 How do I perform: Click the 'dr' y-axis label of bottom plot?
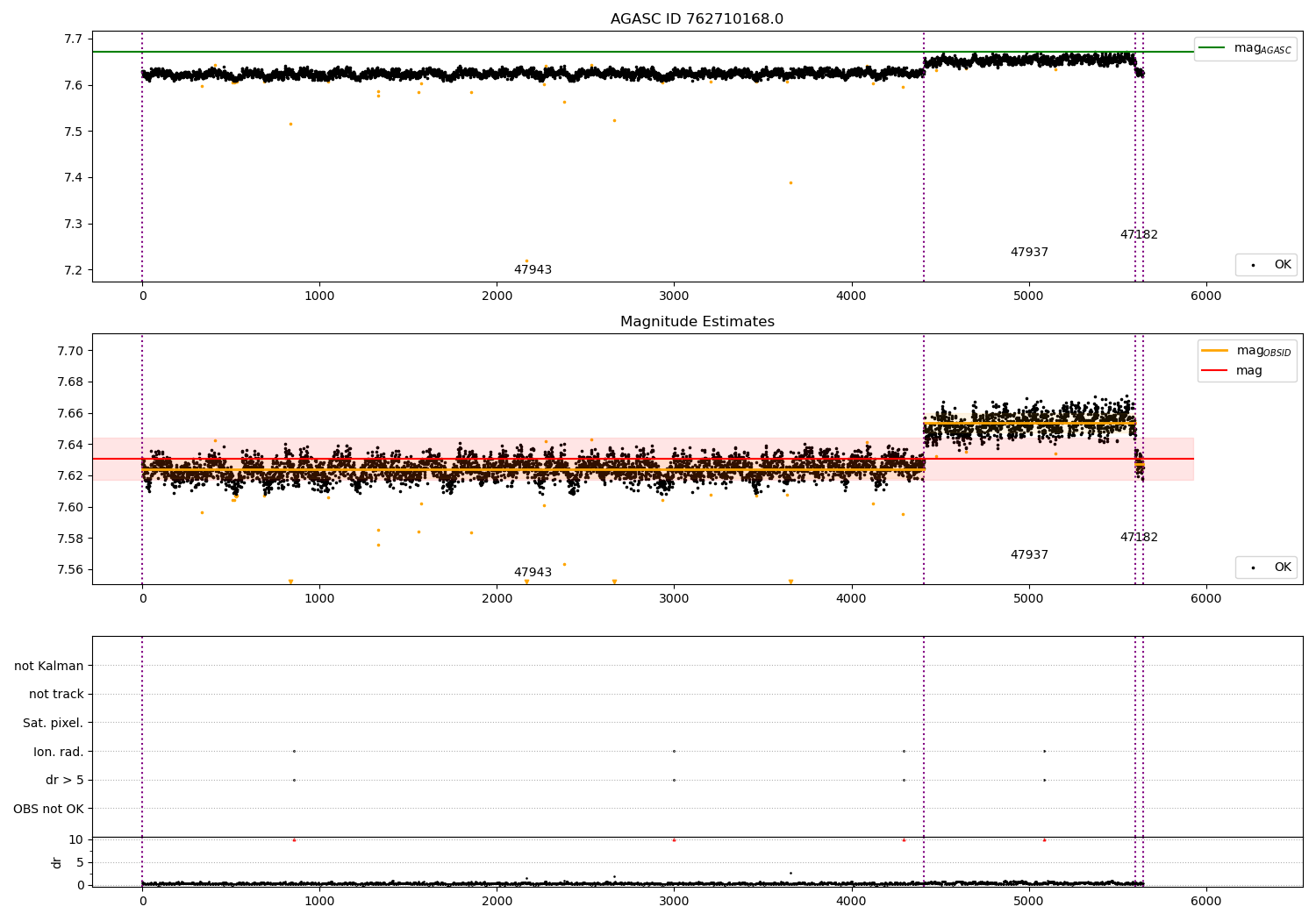tap(57, 862)
